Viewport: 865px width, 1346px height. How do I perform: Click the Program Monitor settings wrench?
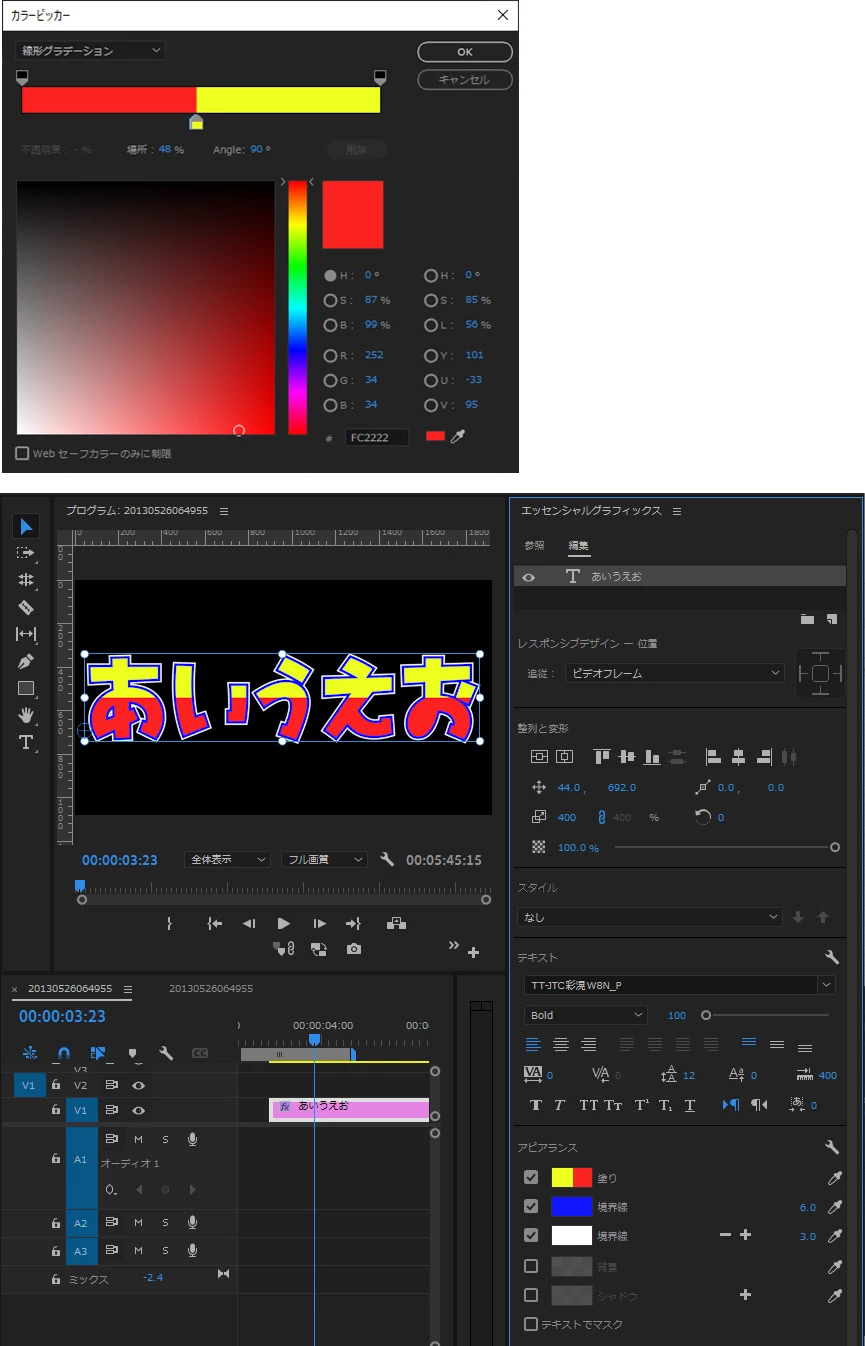pos(388,859)
